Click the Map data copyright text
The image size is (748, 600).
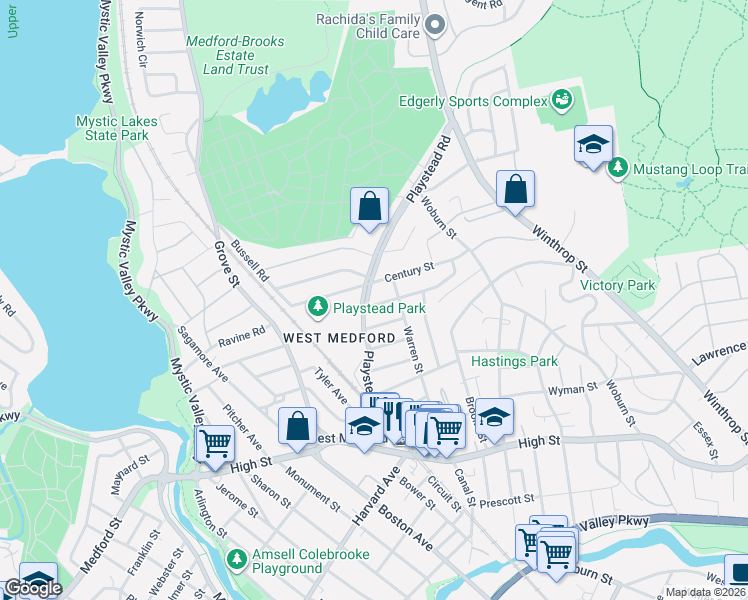click(x=706, y=593)
